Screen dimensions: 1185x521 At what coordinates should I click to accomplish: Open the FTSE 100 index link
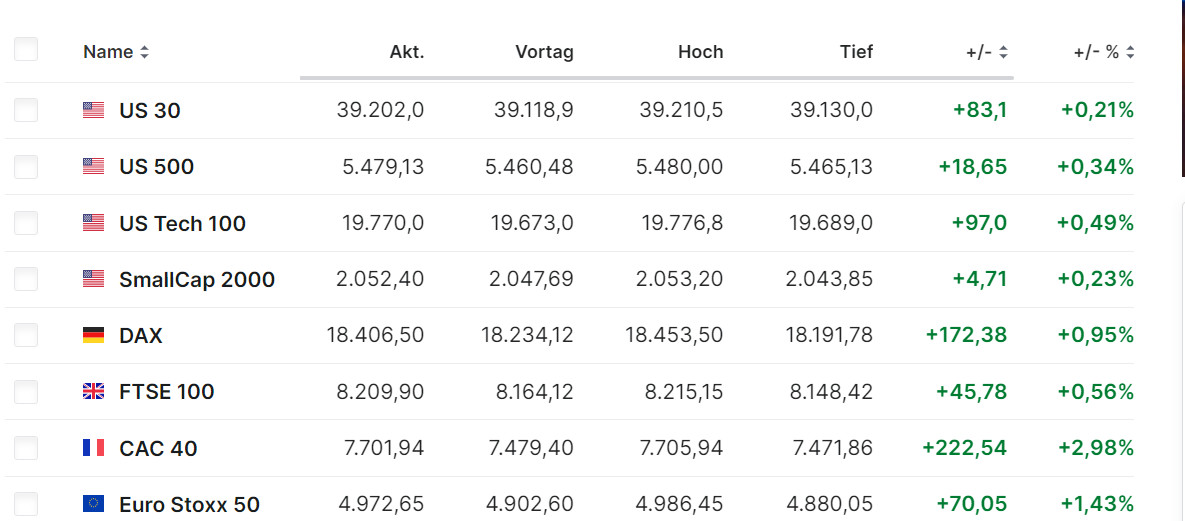pos(166,392)
